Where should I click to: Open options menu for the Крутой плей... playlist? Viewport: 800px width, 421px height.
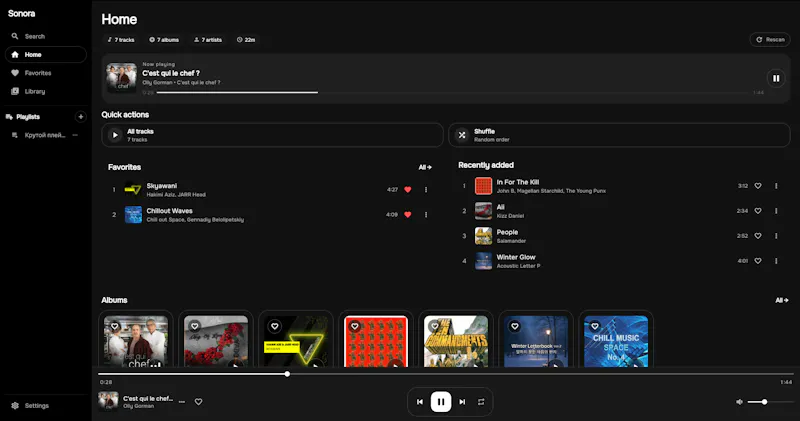coord(76,135)
